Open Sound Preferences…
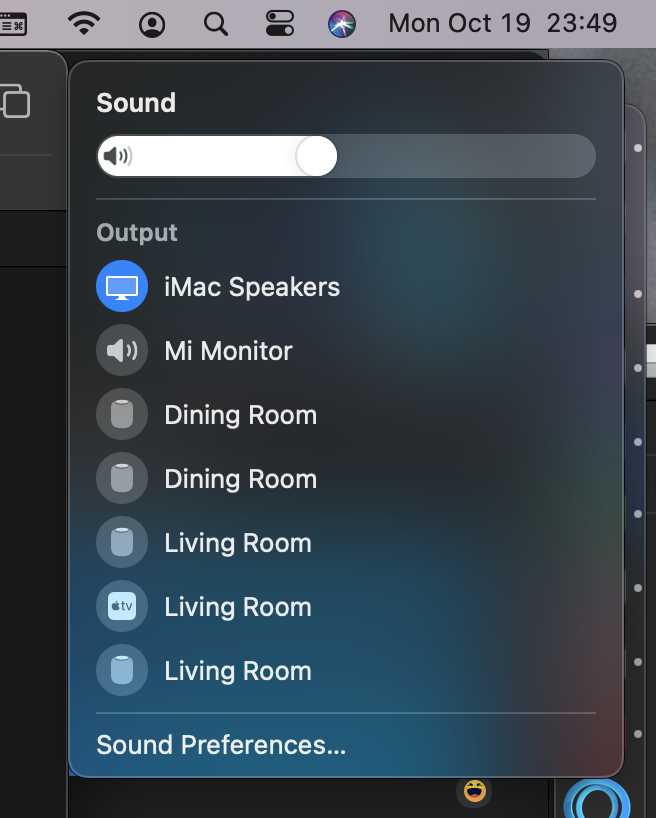The height and width of the screenshot is (818, 656). coord(221,744)
